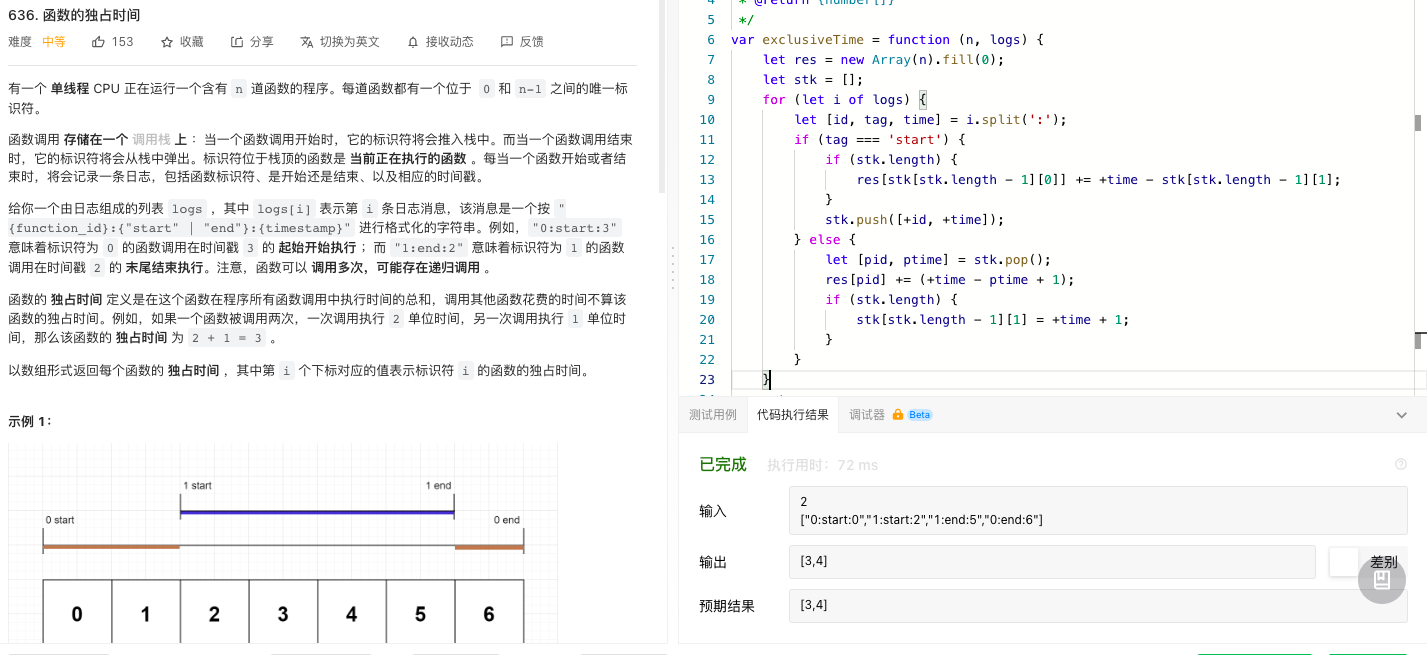Click the code line 'res[pid] += (+time - ptime + 1);'
Viewport: 1427px width, 655px height.
[x=950, y=280]
